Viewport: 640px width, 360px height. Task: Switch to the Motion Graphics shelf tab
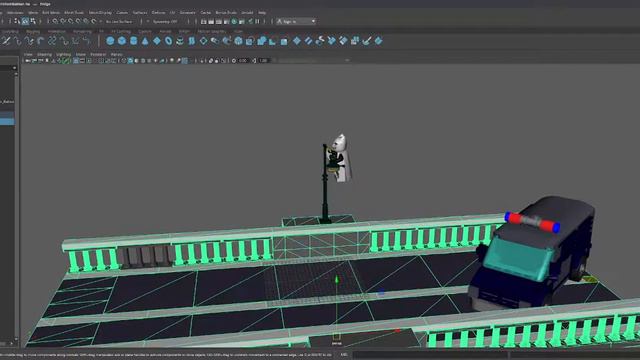pos(211,31)
